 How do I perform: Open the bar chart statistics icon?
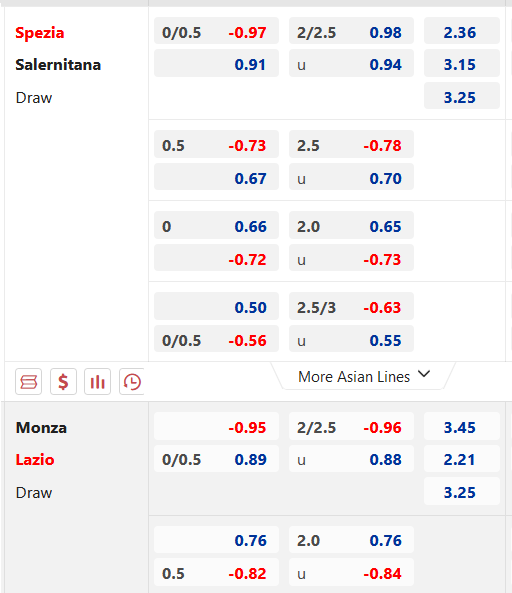[x=98, y=381]
